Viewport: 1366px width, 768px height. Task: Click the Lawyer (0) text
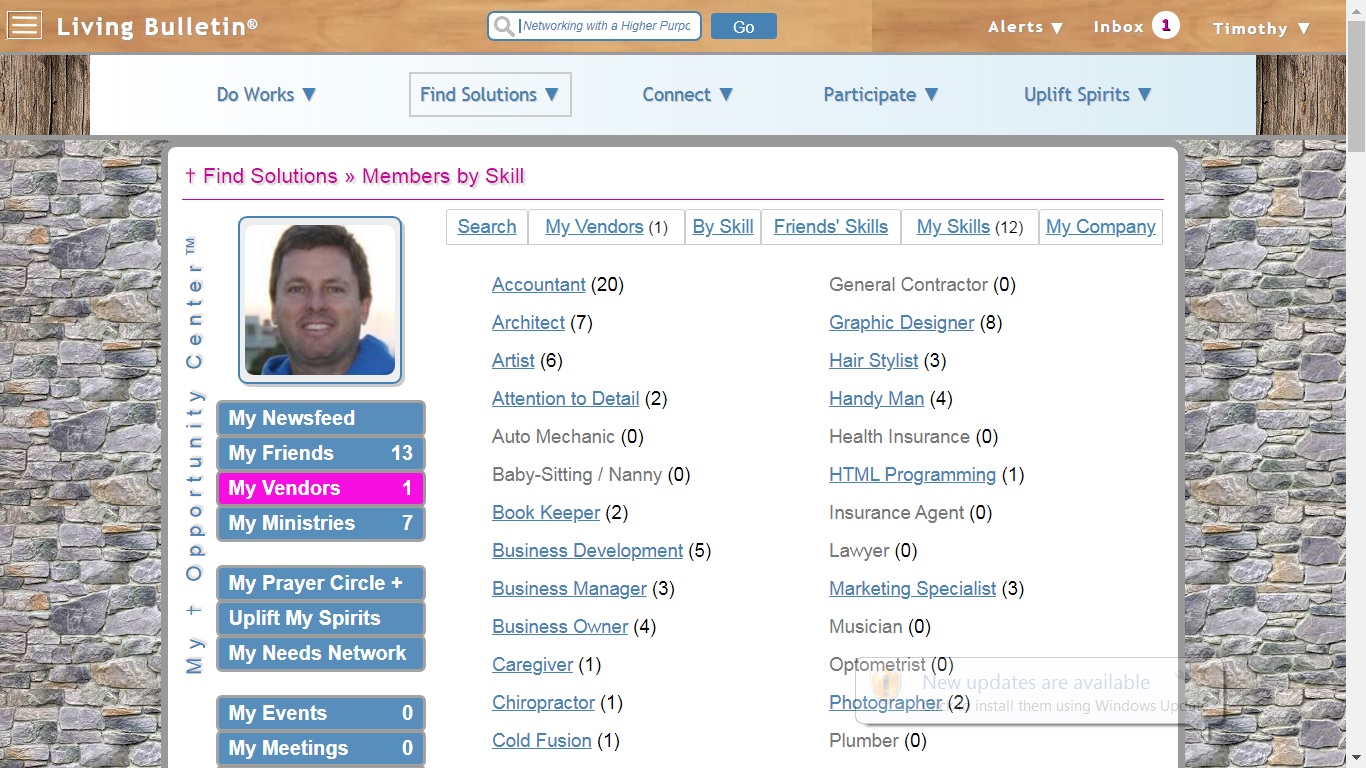[873, 551]
